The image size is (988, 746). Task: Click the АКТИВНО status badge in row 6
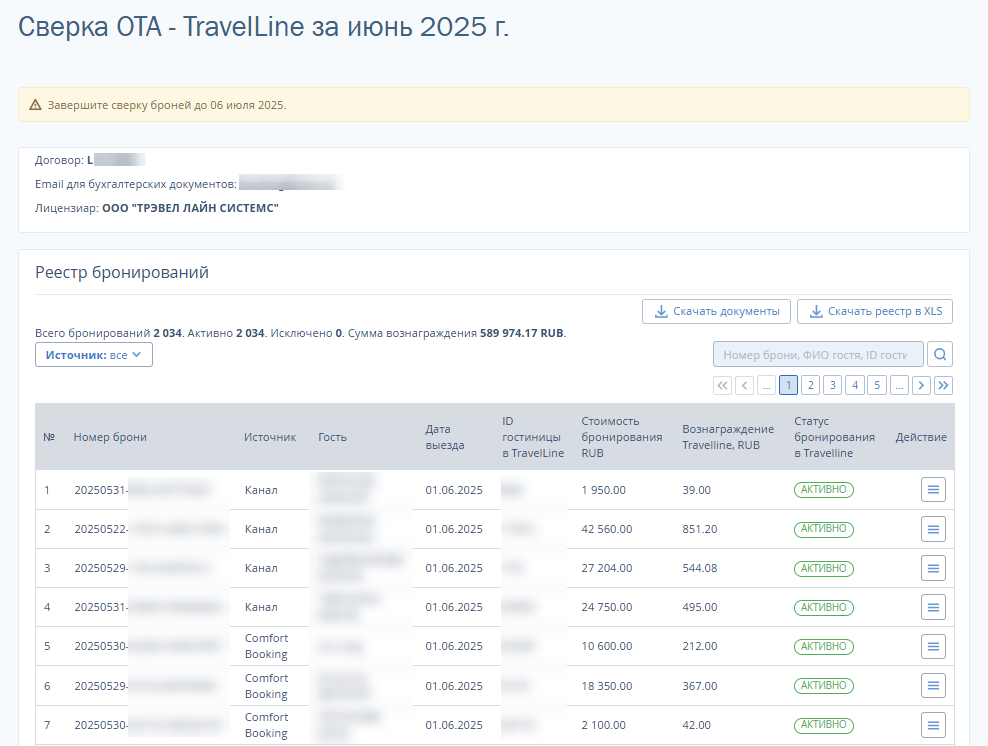tap(824, 686)
